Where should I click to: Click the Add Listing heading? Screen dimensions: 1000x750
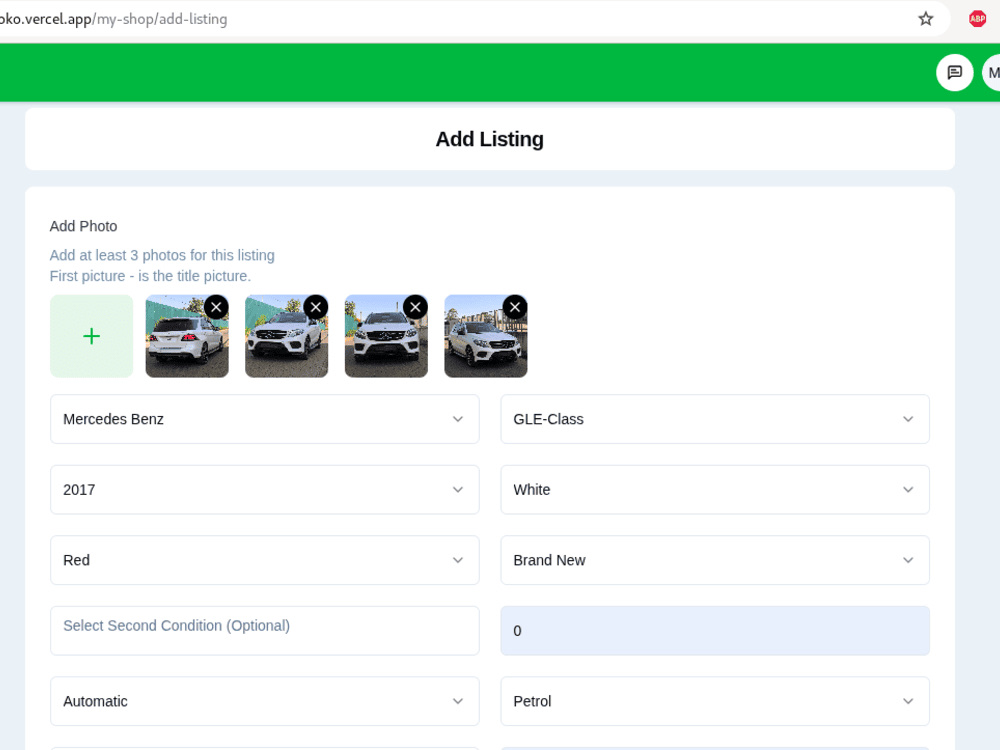coord(490,139)
